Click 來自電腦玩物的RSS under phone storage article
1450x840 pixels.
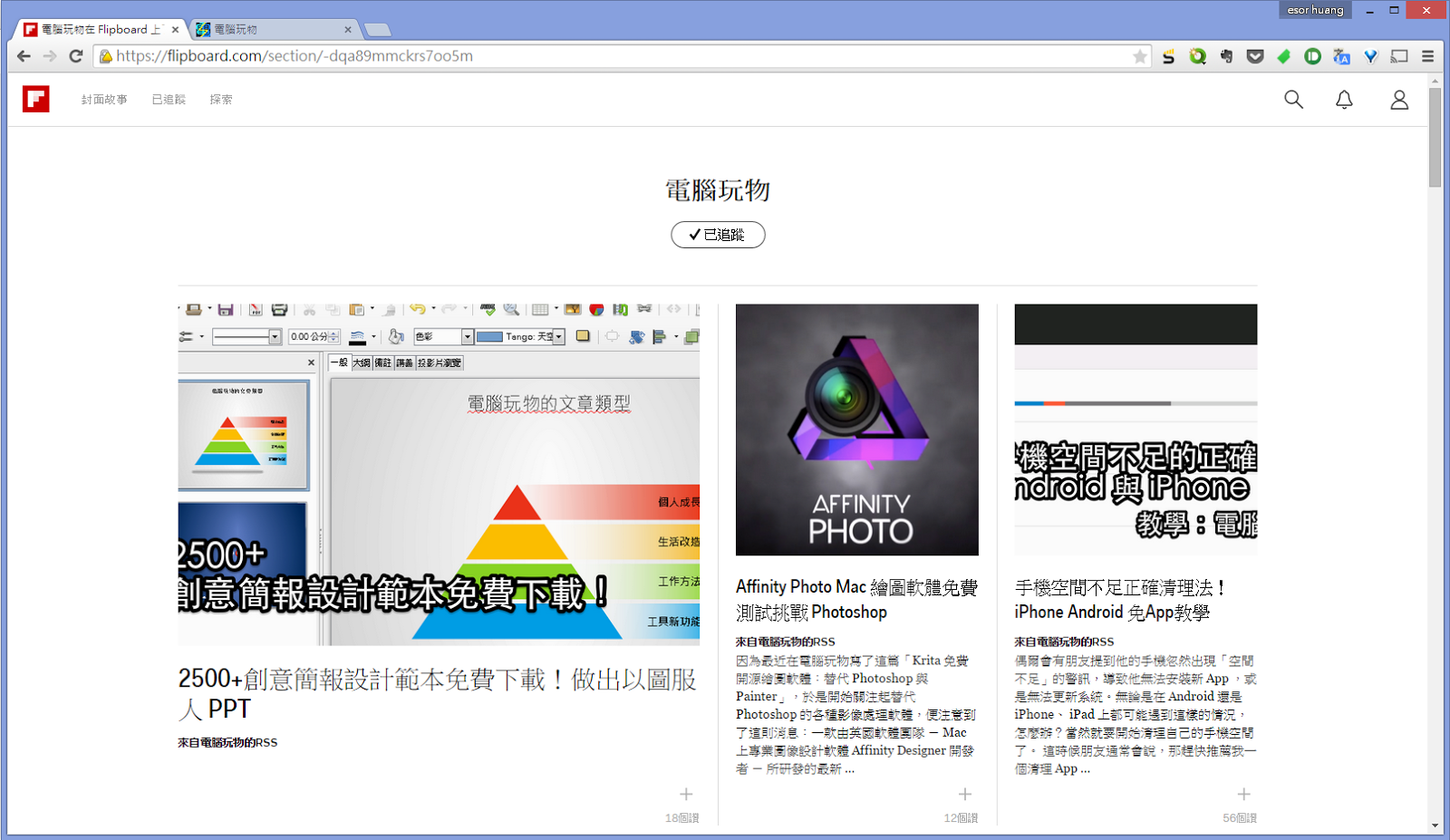[1064, 642]
